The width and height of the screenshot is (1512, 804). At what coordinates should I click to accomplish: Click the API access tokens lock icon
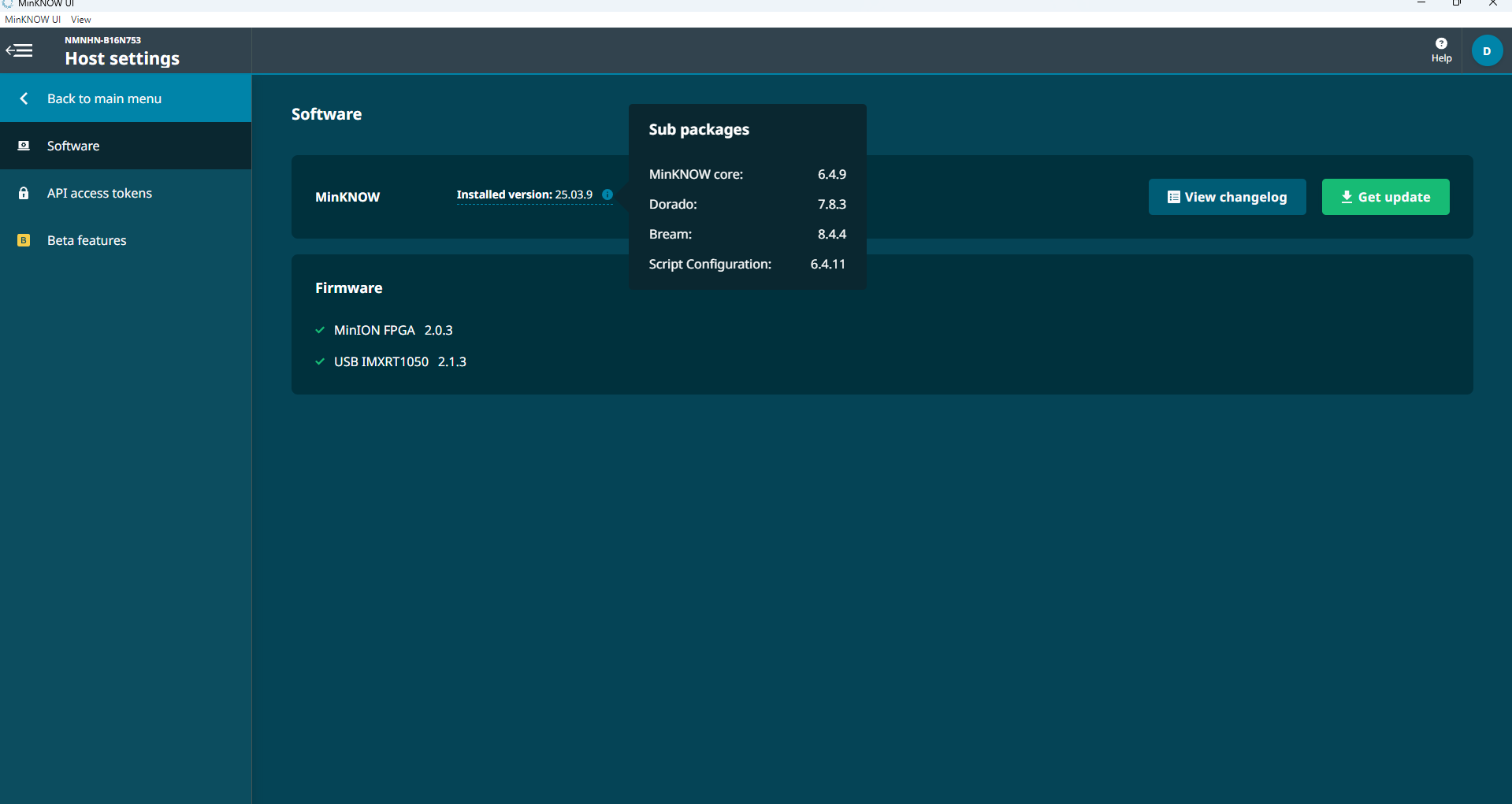(x=24, y=193)
